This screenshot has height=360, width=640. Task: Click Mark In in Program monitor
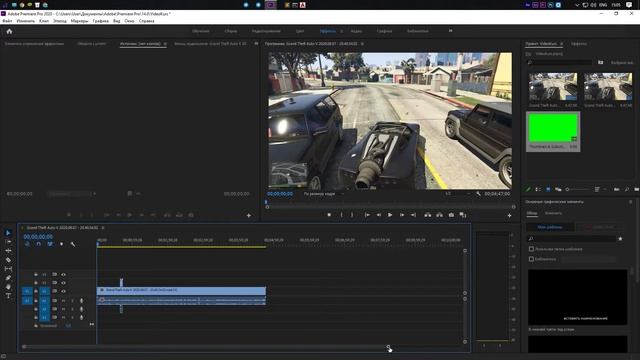pos(341,215)
